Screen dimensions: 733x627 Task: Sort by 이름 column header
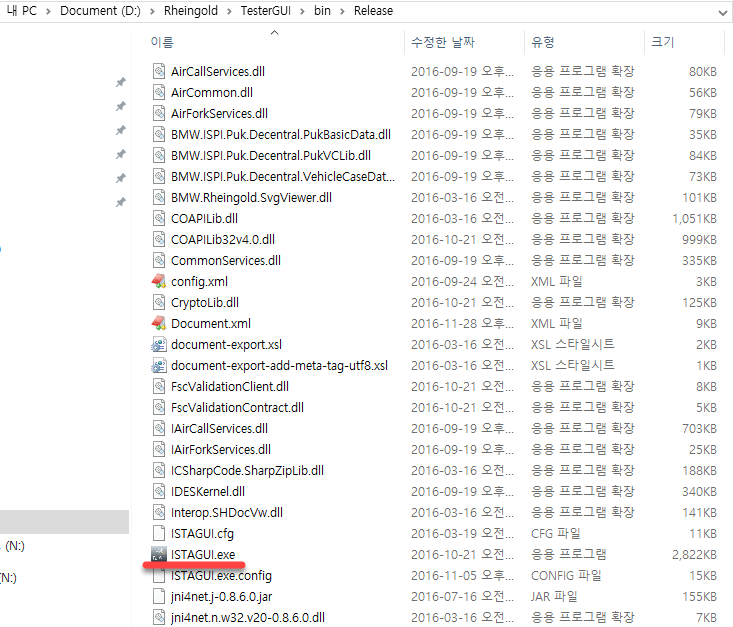click(x=162, y=42)
